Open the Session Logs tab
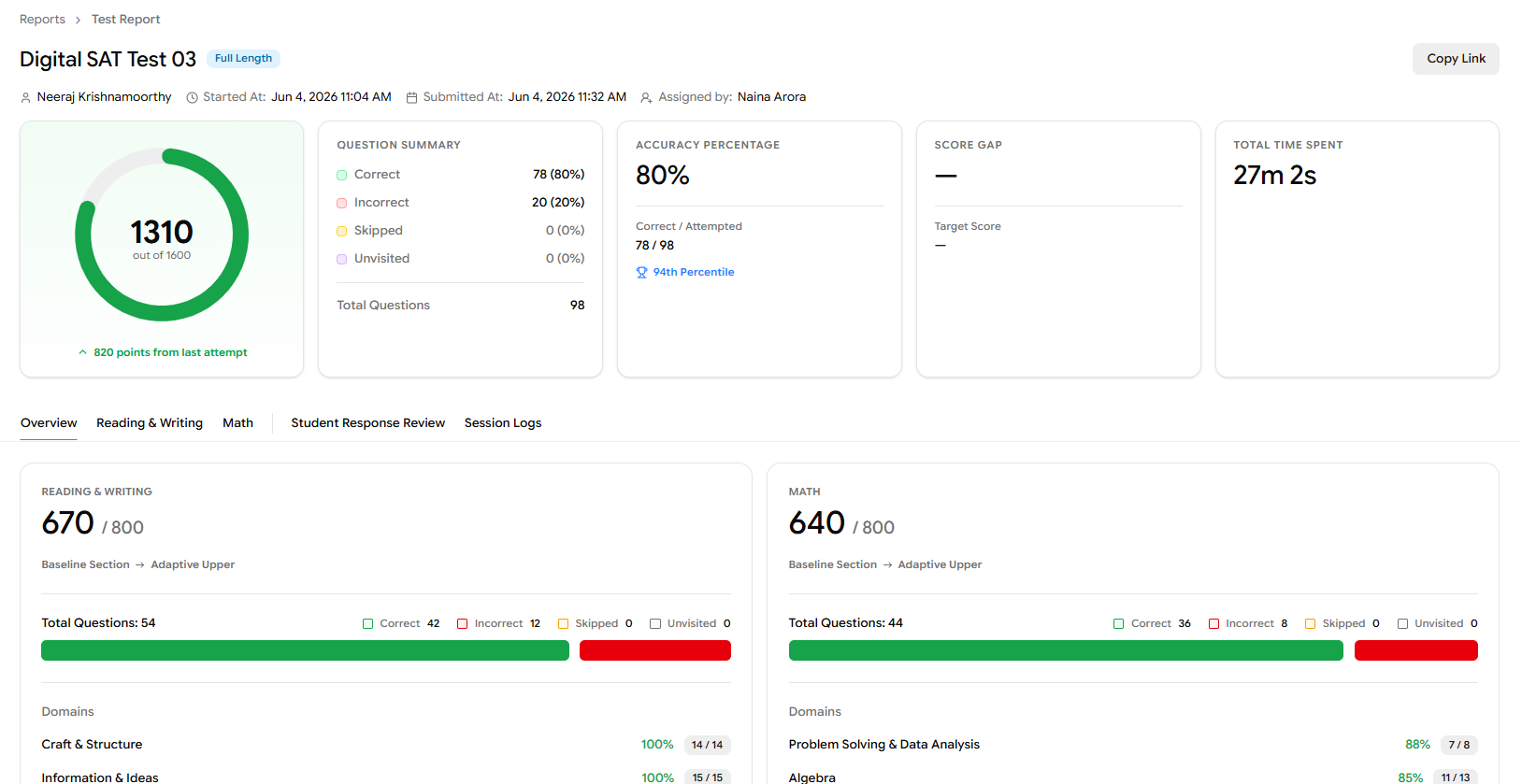This screenshot has height=784, width=1522. pos(503,423)
